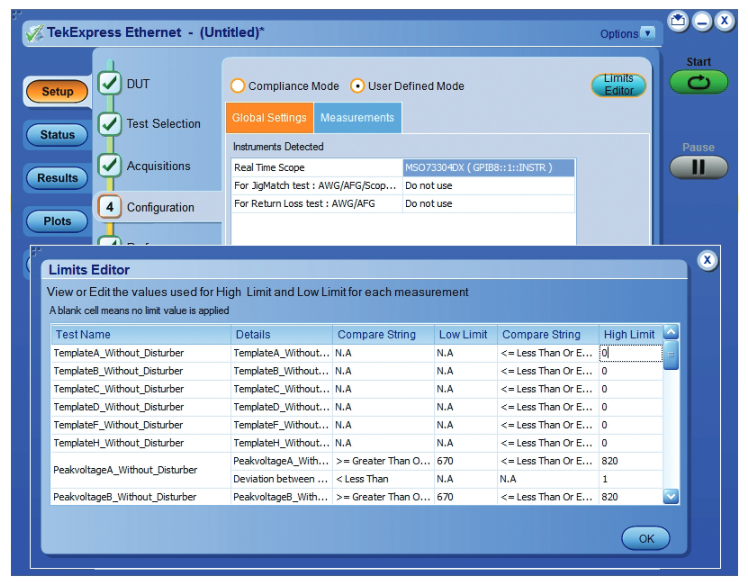Select the User Defined Mode radio button

[x=357, y=86]
